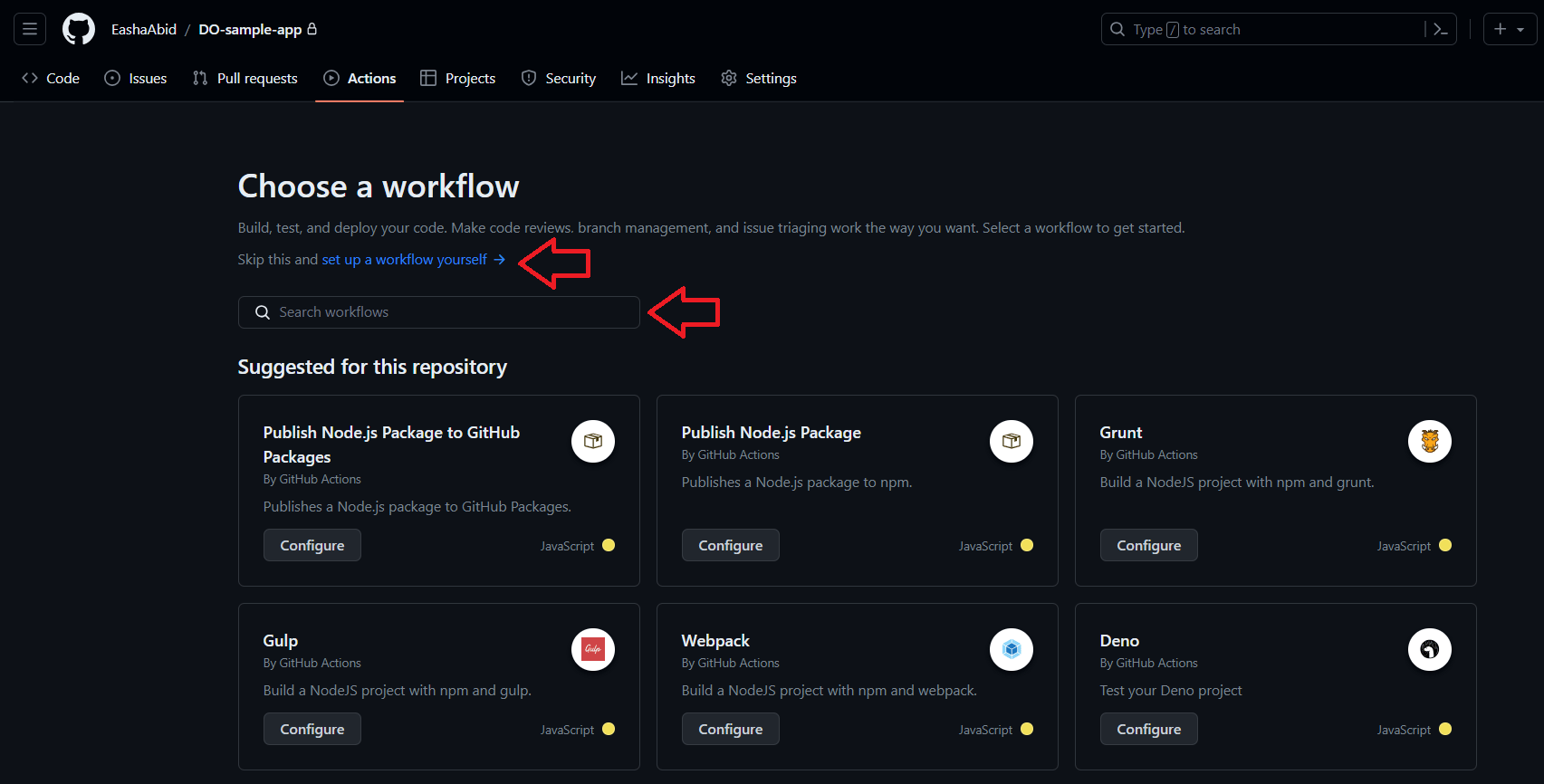Screen dimensions: 1544x784
Task: Click the plus create-new icon
Action: (1501, 29)
